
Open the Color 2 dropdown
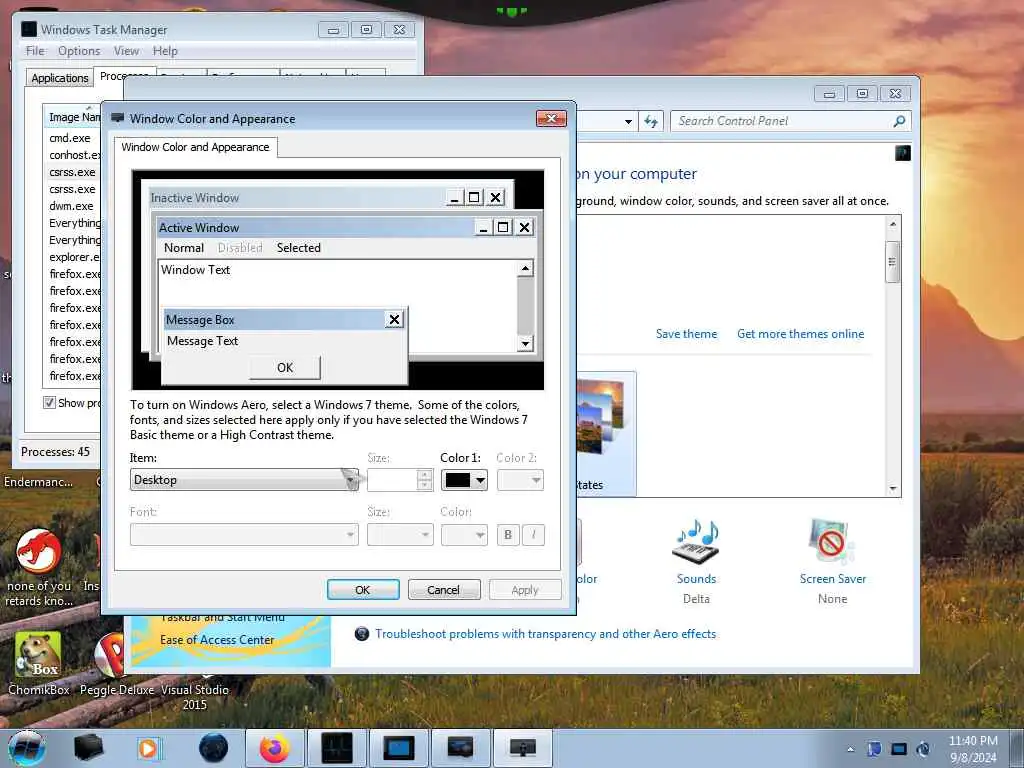pos(520,480)
